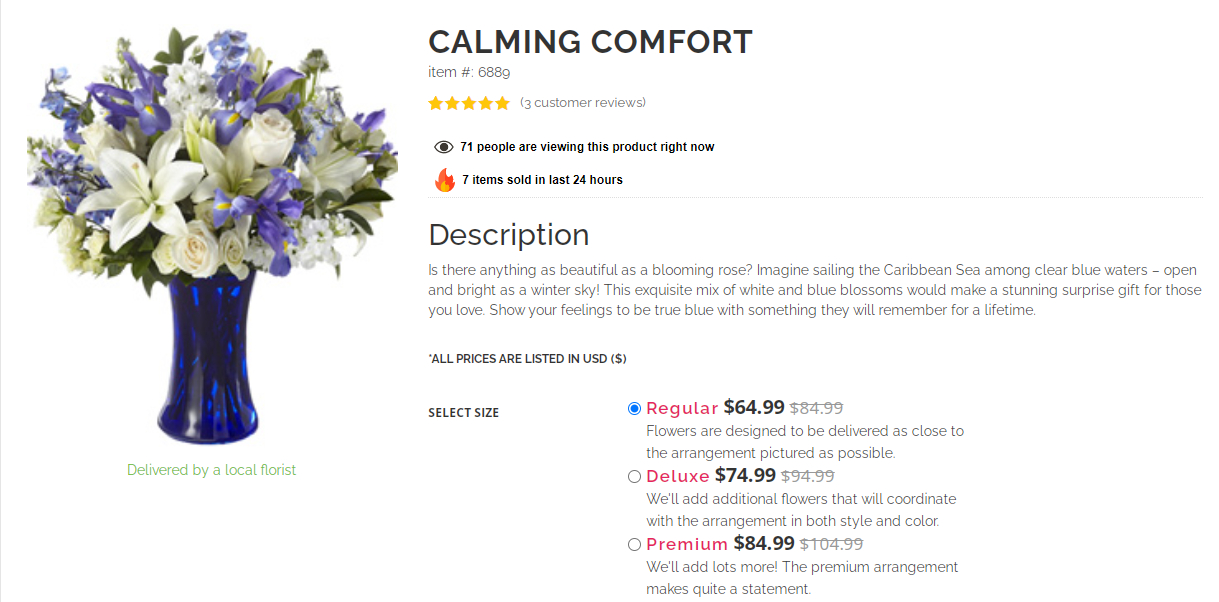The height and width of the screenshot is (602, 1219).
Task: Click the first rating star
Action: pos(434,102)
